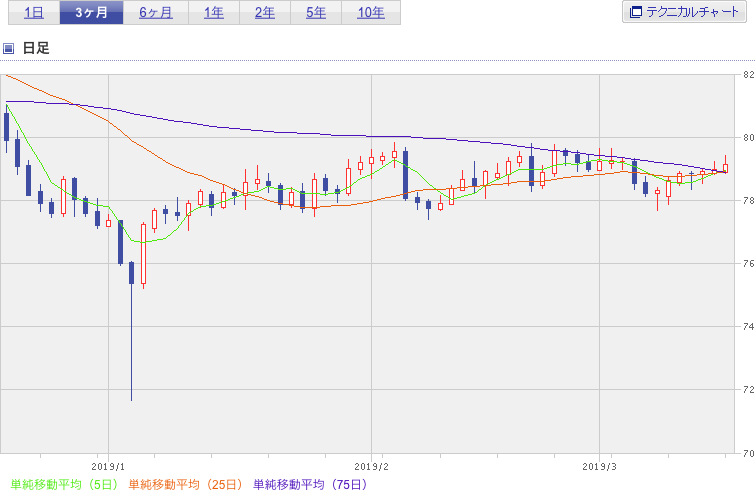Select the 5年 period tab
This screenshot has width=755, height=493.
[x=316, y=13]
